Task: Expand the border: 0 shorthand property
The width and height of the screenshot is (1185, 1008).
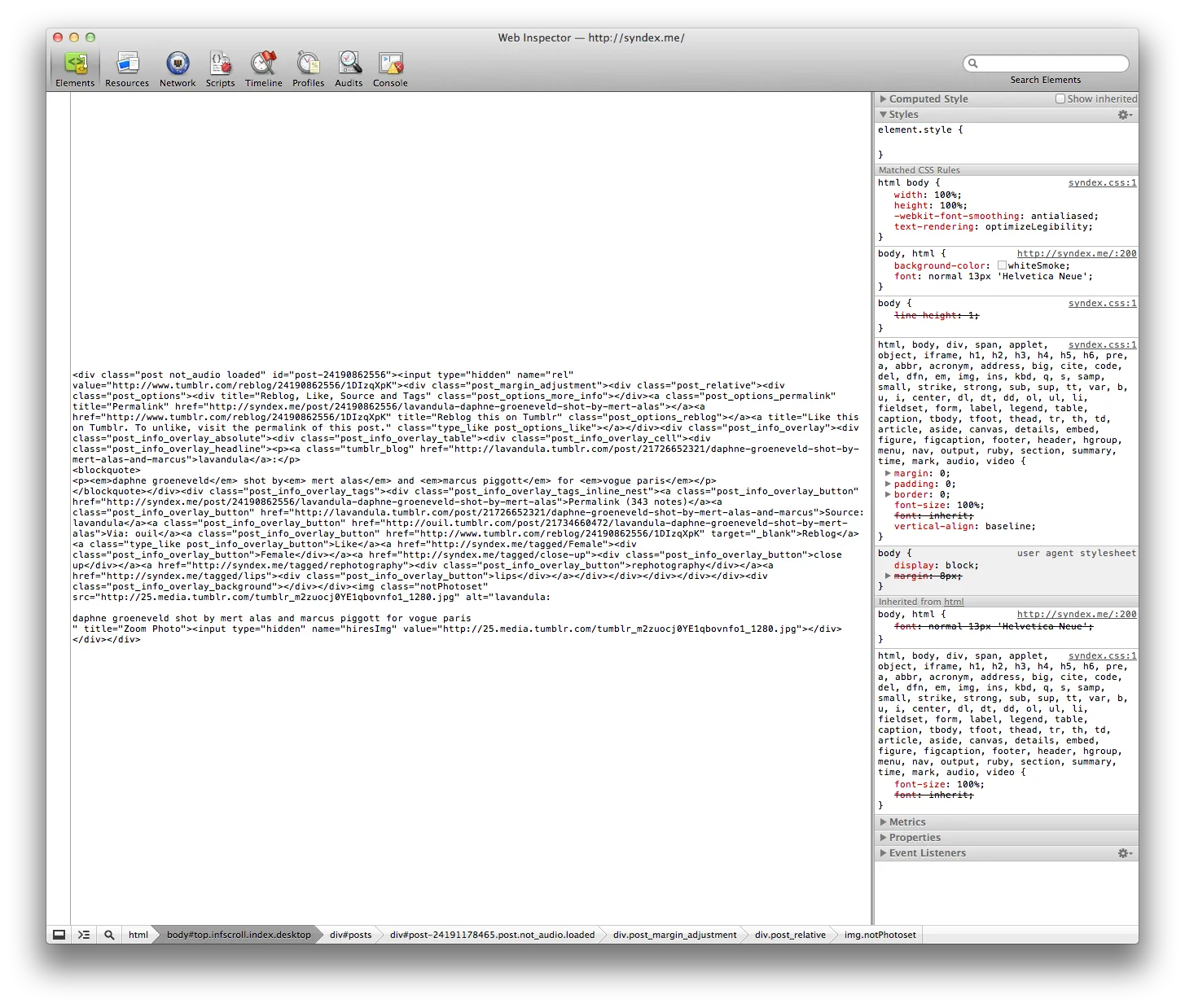Action: pos(888,494)
